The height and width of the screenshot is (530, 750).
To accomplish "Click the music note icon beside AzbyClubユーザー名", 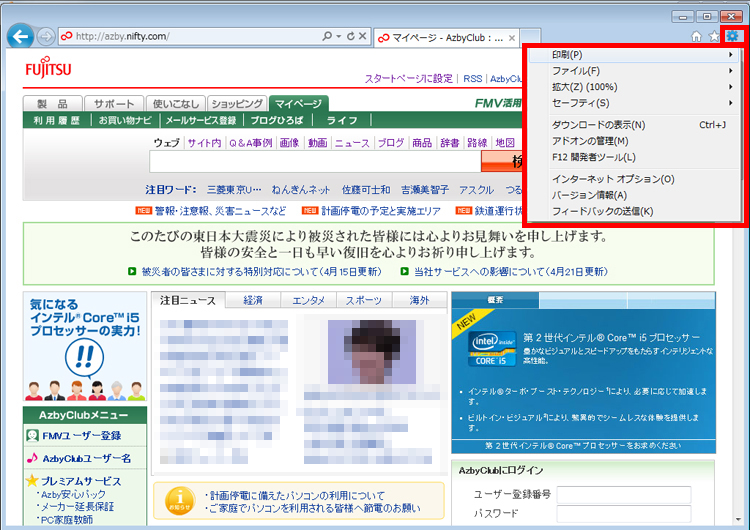I will (33, 458).
